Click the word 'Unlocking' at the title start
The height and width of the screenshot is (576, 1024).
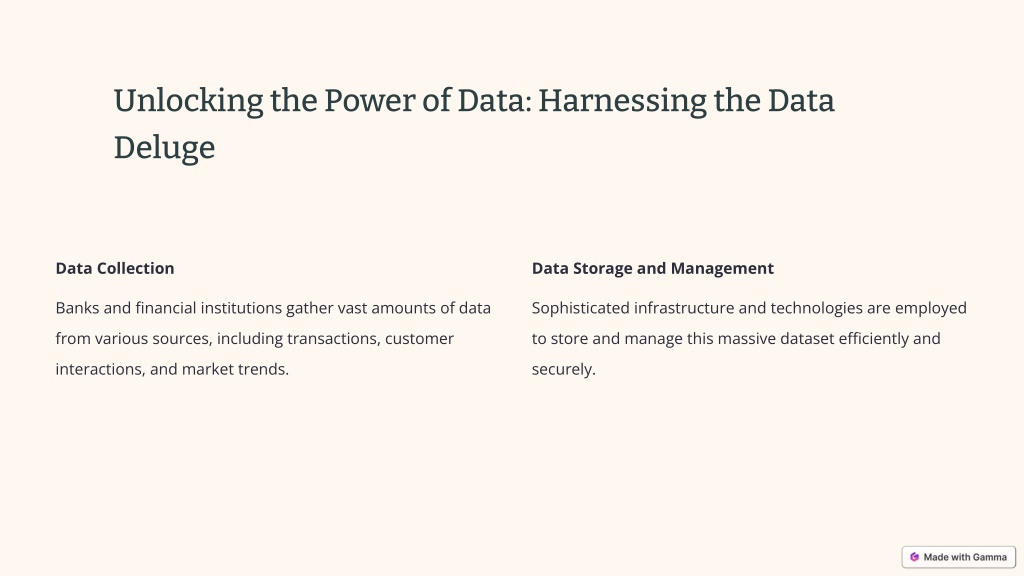tap(188, 101)
